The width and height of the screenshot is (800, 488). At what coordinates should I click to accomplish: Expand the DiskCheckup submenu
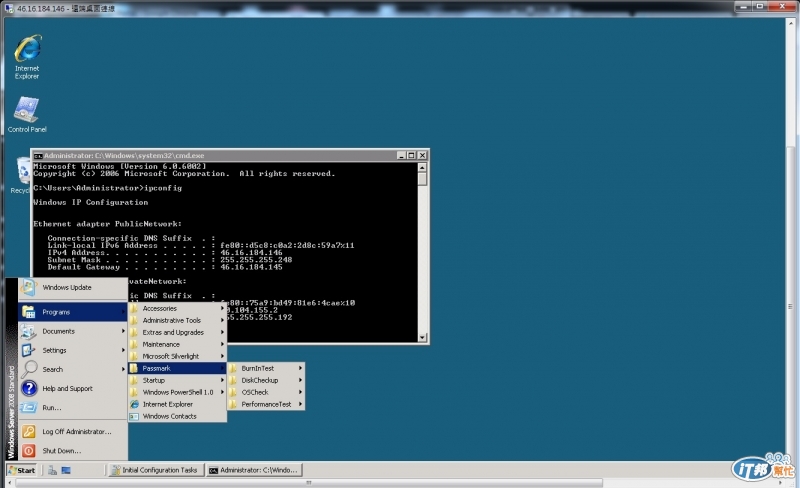(266, 380)
